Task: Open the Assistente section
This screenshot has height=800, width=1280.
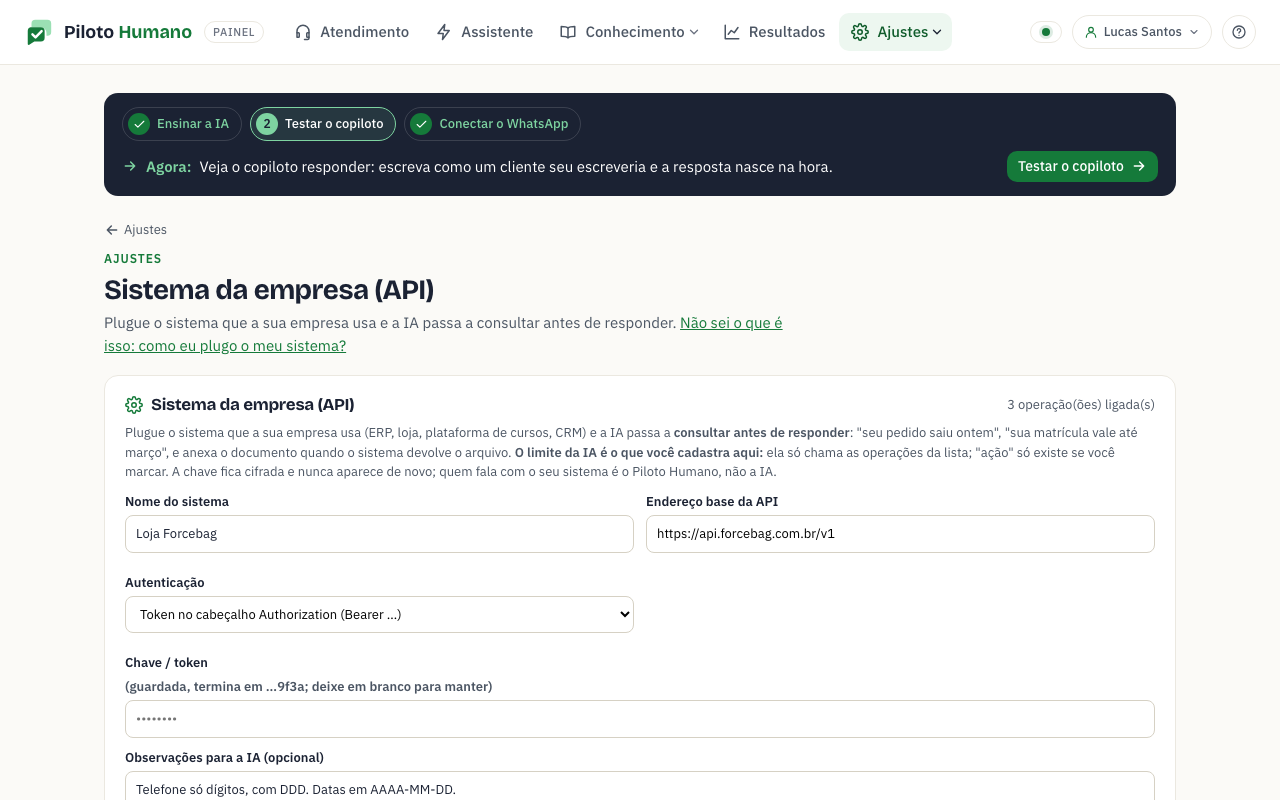Action: 485,32
